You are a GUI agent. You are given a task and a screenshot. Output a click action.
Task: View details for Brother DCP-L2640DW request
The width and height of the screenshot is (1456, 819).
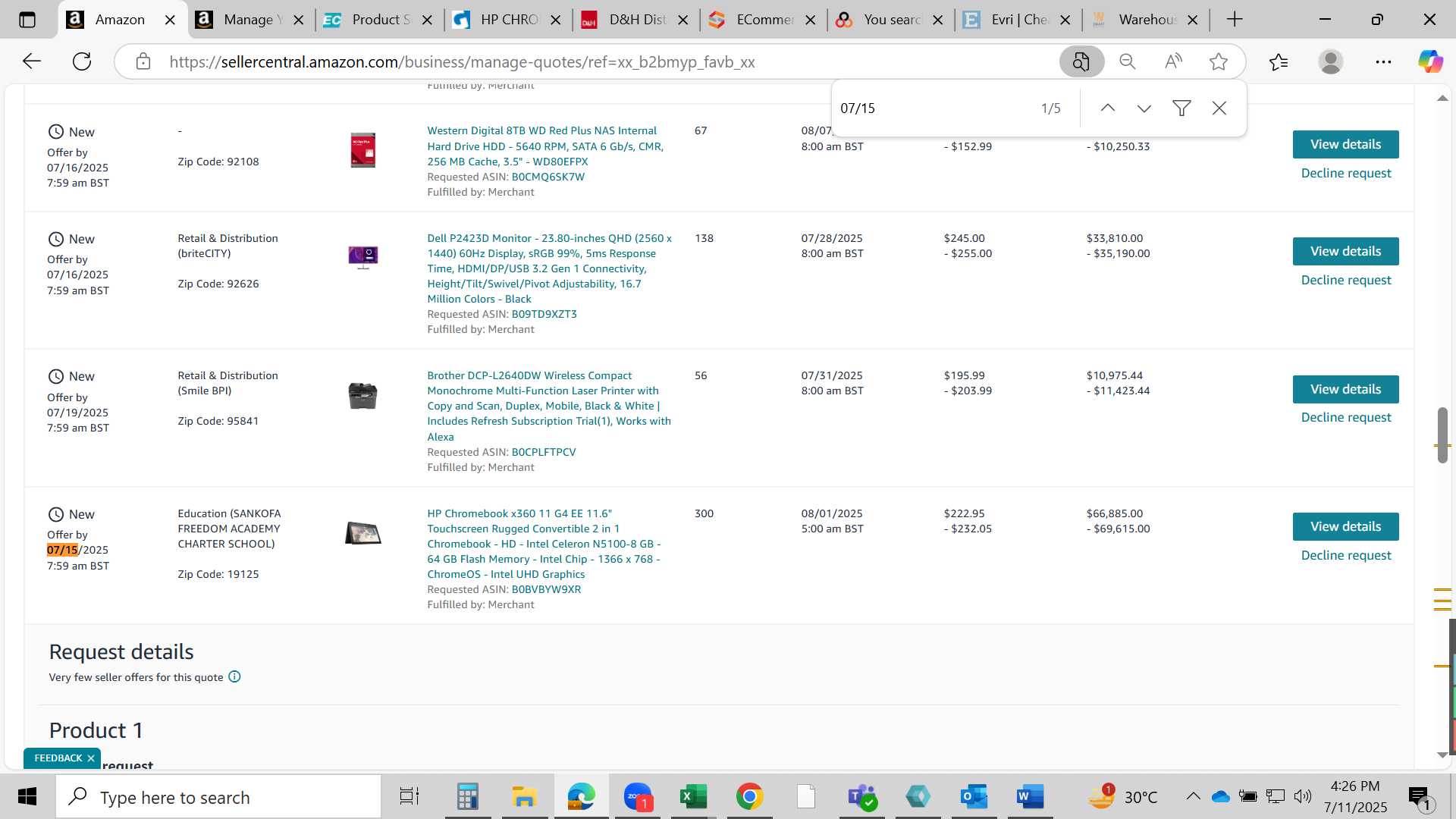click(1345, 389)
